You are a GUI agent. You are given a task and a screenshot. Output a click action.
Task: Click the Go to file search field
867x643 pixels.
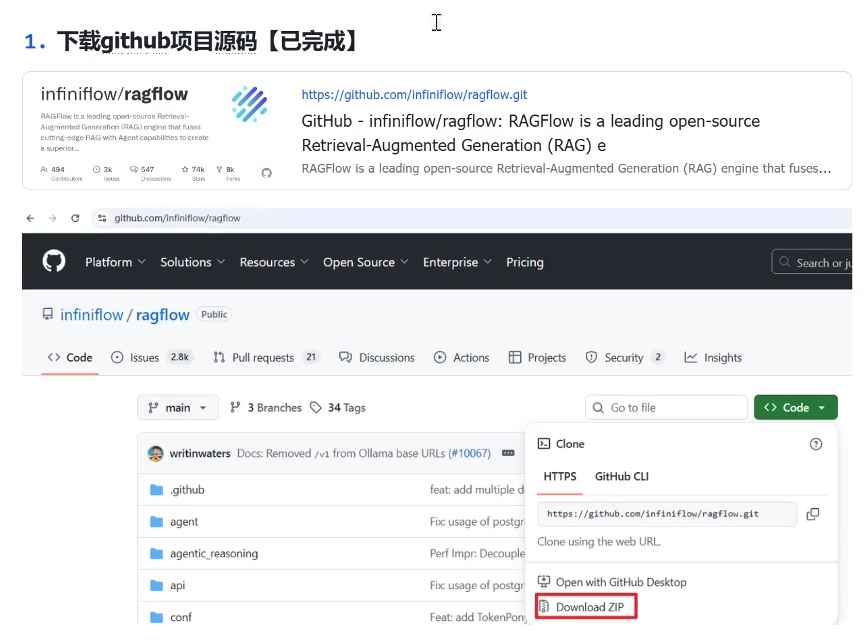[666, 407]
